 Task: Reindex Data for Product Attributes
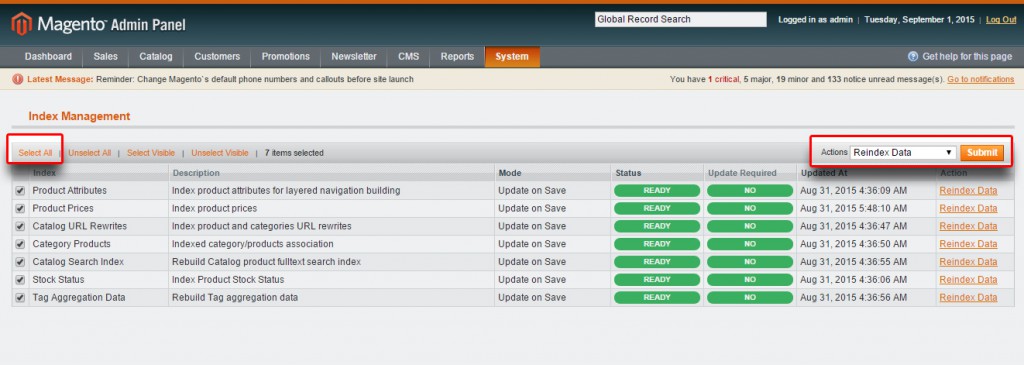click(968, 191)
